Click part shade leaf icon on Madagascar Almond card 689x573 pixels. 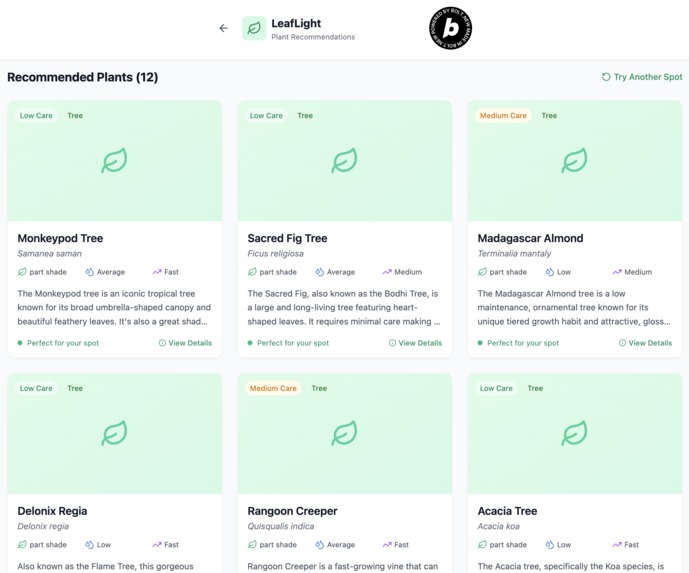click(x=482, y=272)
